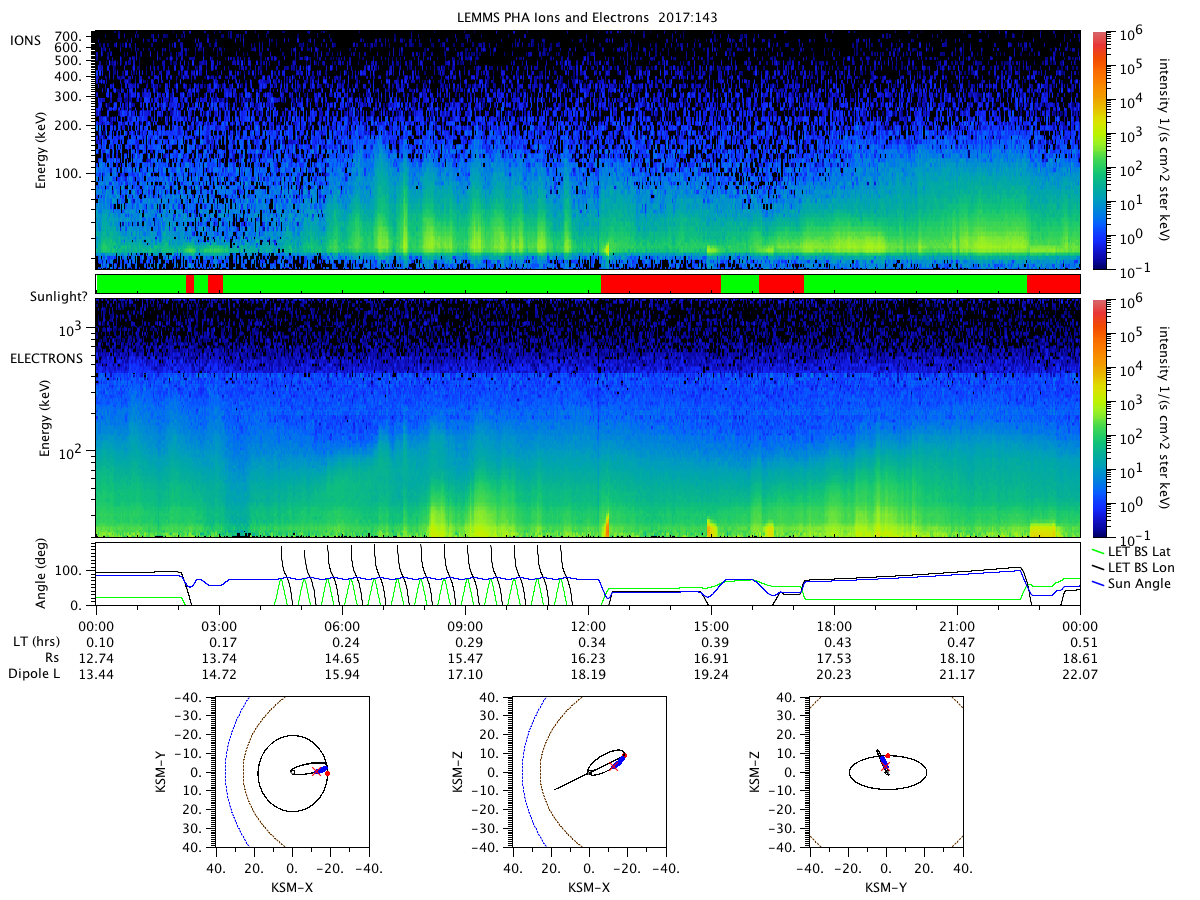Click the 'KSM-Y' vertical axis label
The width and height of the screenshot is (1200, 900).
(160, 772)
